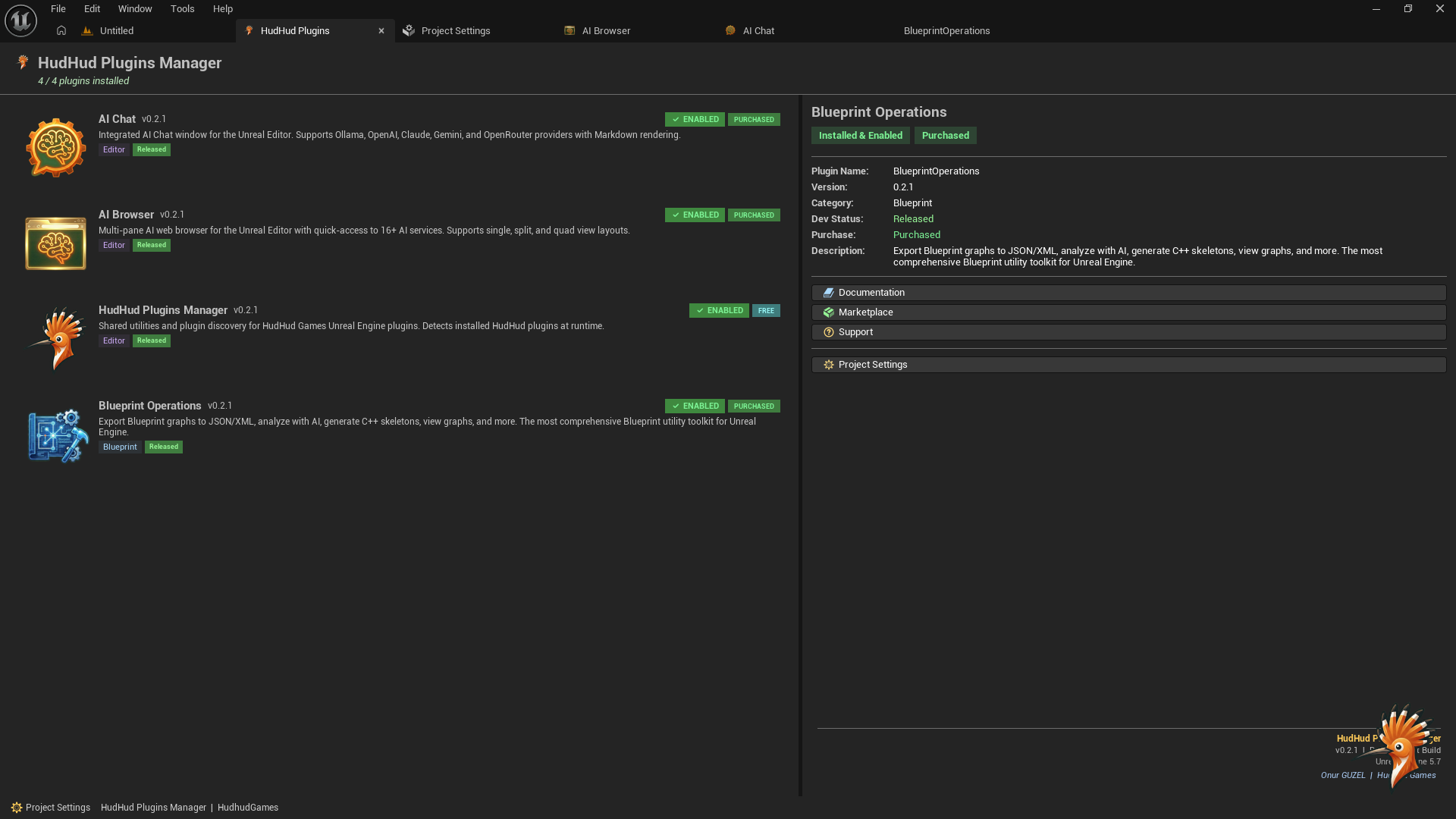Switch to the AI Browser tab

pos(605,31)
